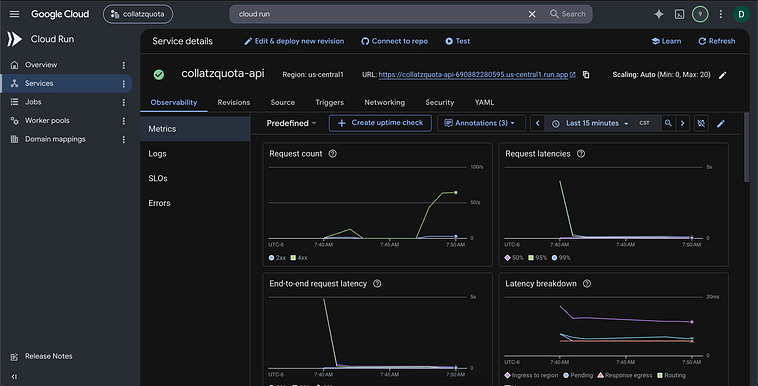The height and width of the screenshot is (386, 758).
Task: Open the Annotations (3) dropdown
Action: click(480, 123)
